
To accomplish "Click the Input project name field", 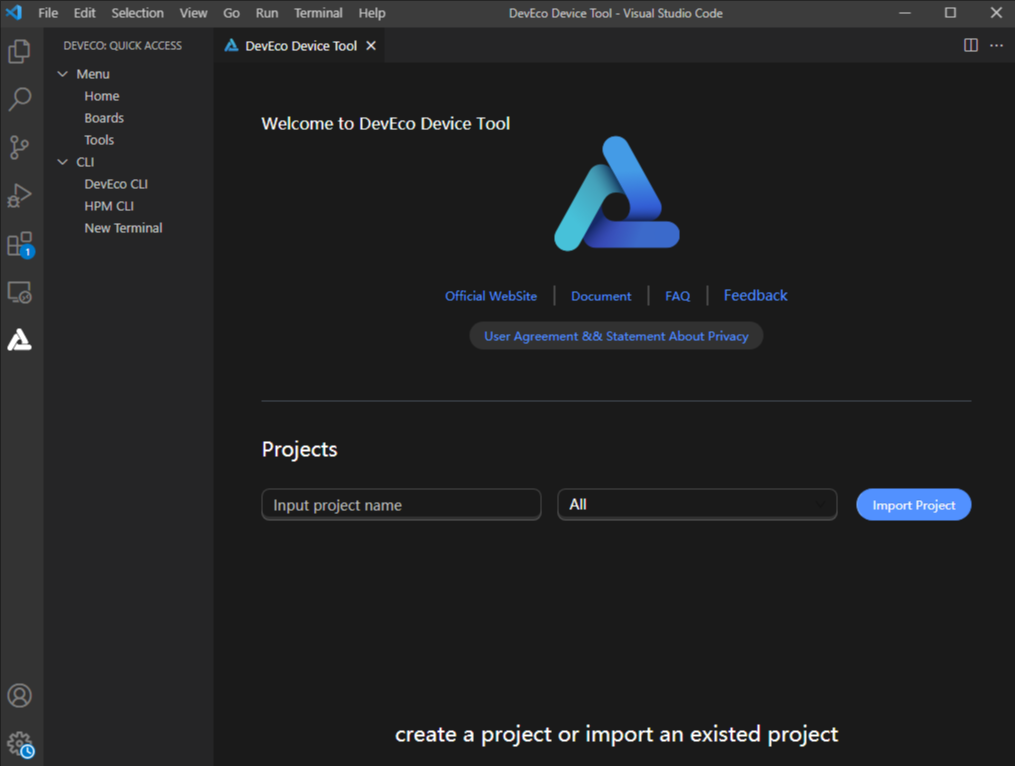I will tap(400, 505).
